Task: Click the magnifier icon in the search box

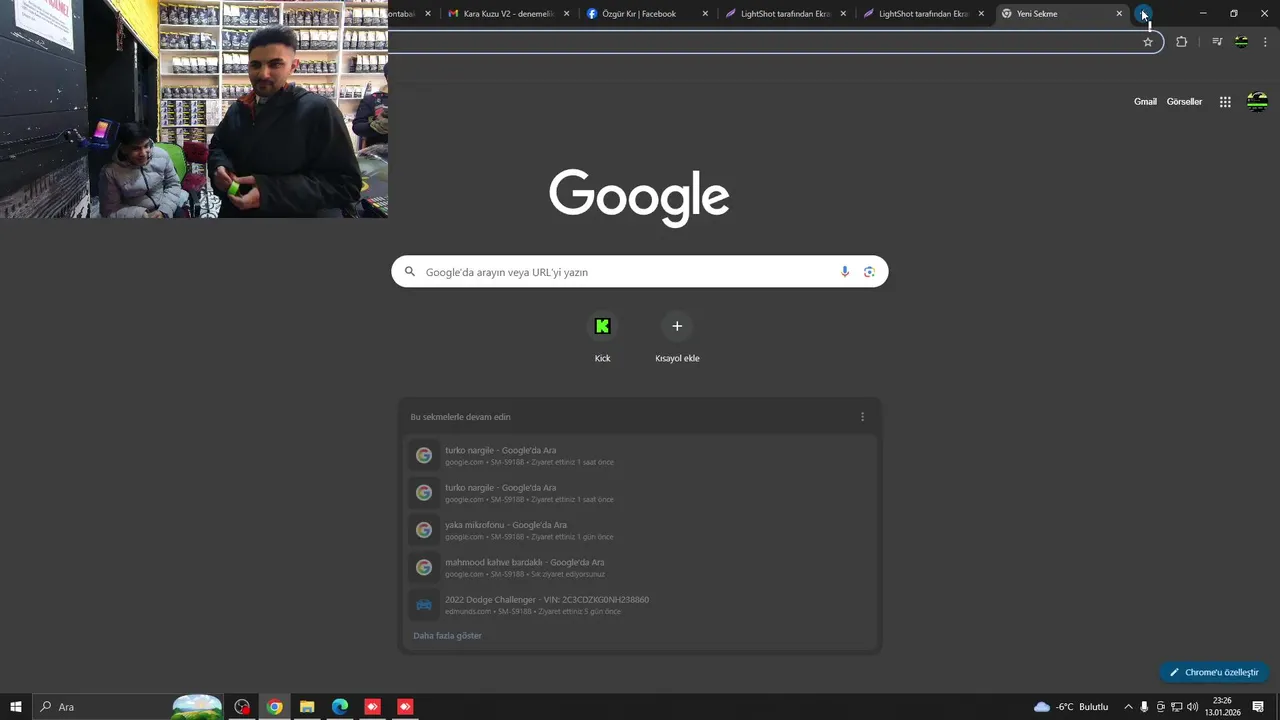Action: (x=410, y=272)
